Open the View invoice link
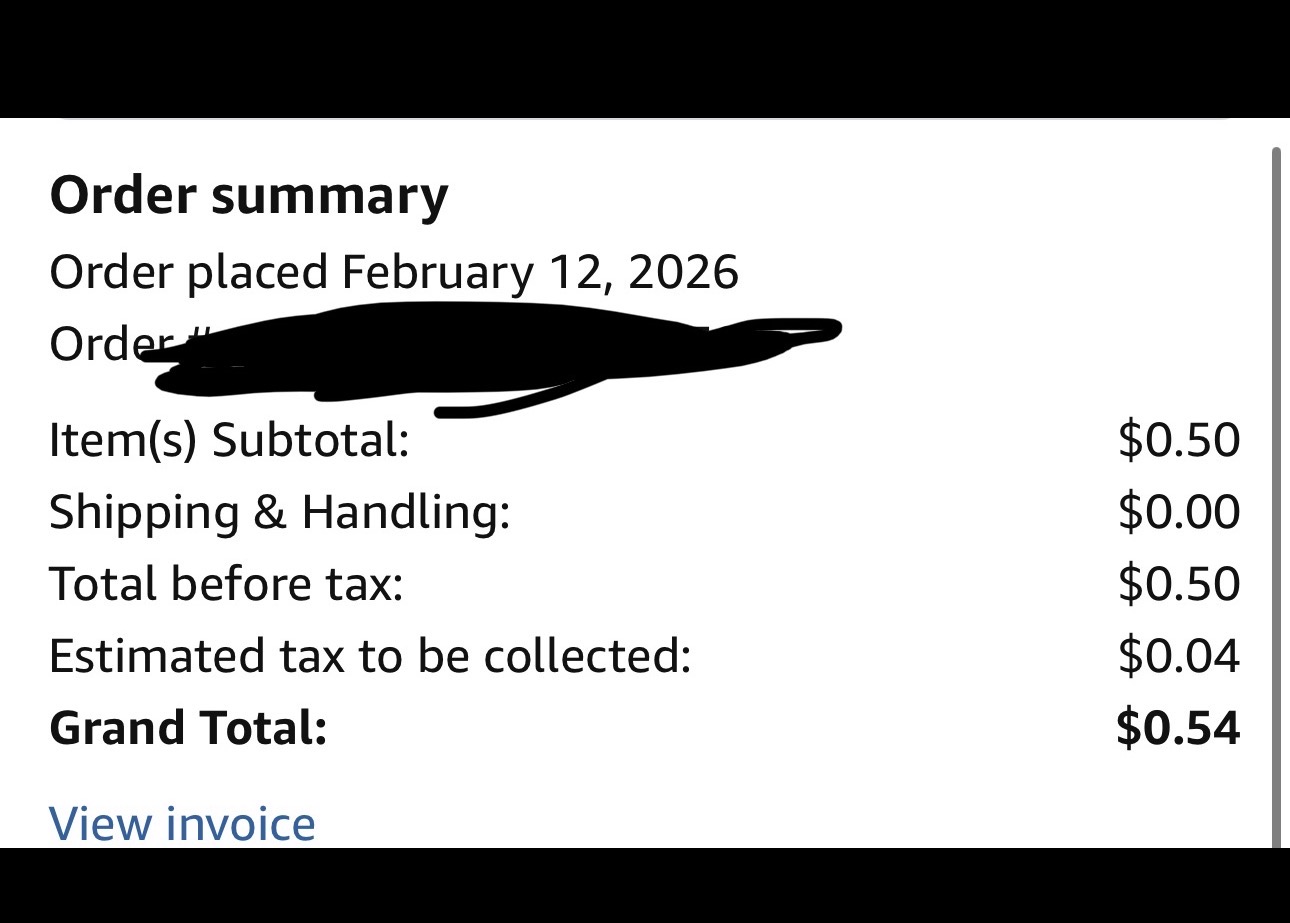This screenshot has width=1290, height=923. pyautogui.click(x=182, y=824)
